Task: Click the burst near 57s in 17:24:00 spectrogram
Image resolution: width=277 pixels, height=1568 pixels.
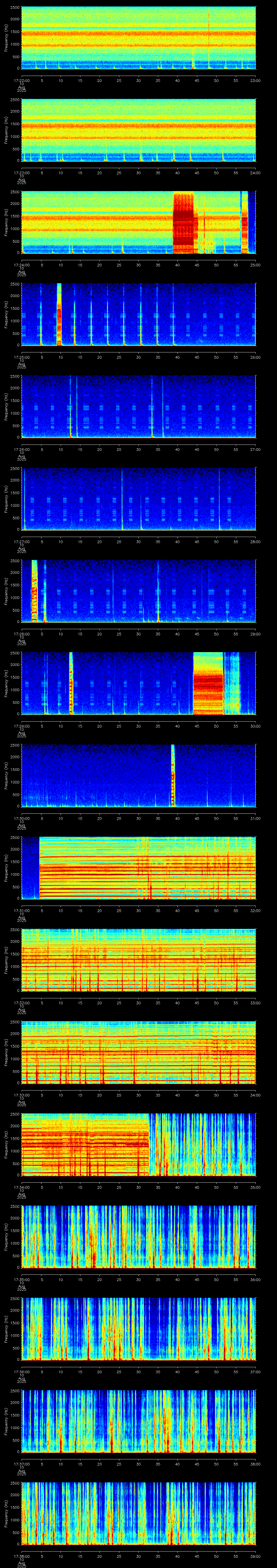Action: click(x=245, y=223)
